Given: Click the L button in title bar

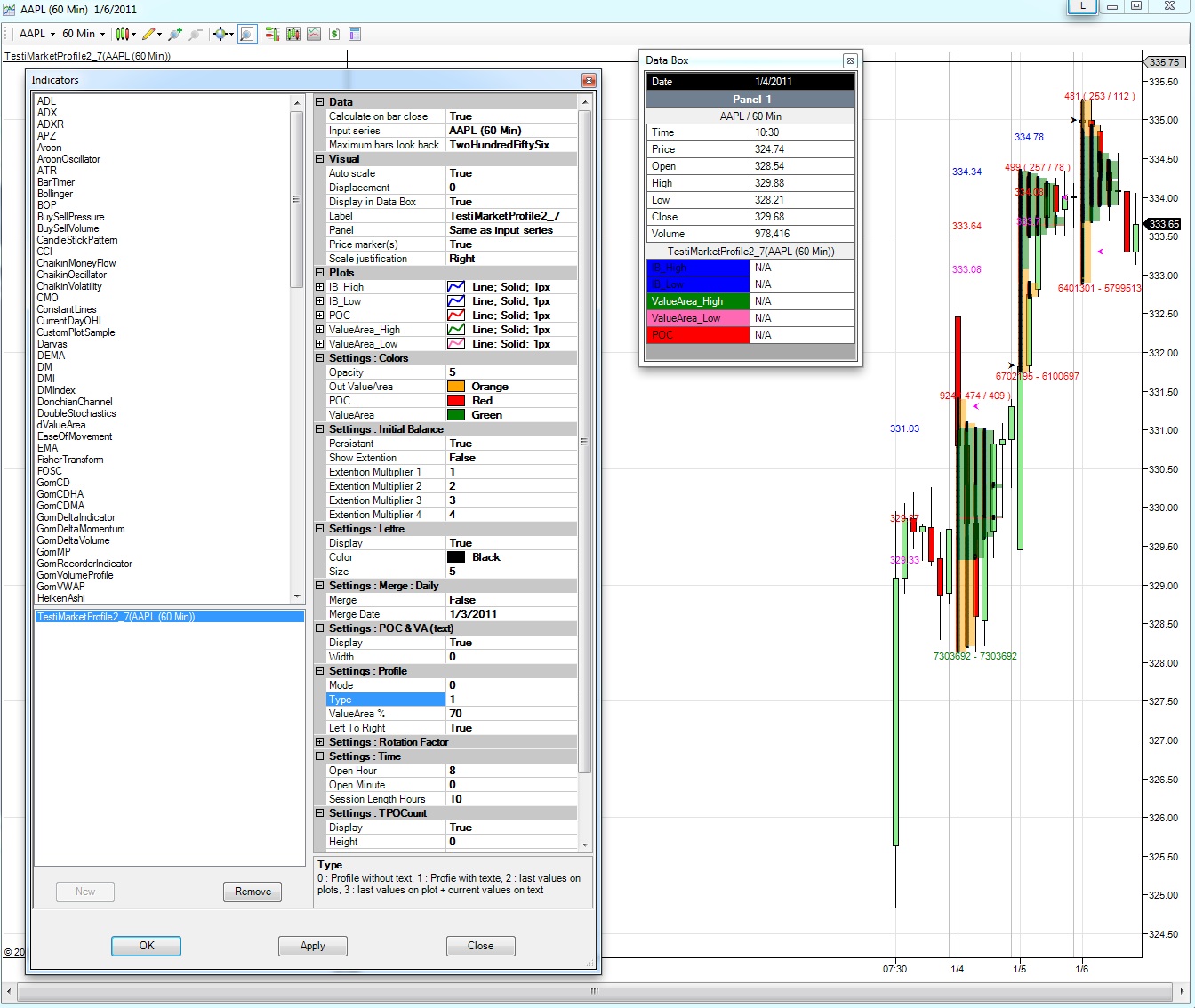Looking at the screenshot, I should coord(1082,6).
